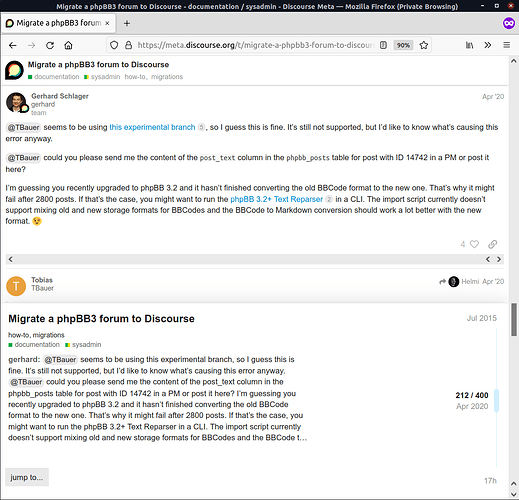Open the how-to tag in timeline panel
The height and width of the screenshot is (500, 519).
pyautogui.click(x=19, y=335)
